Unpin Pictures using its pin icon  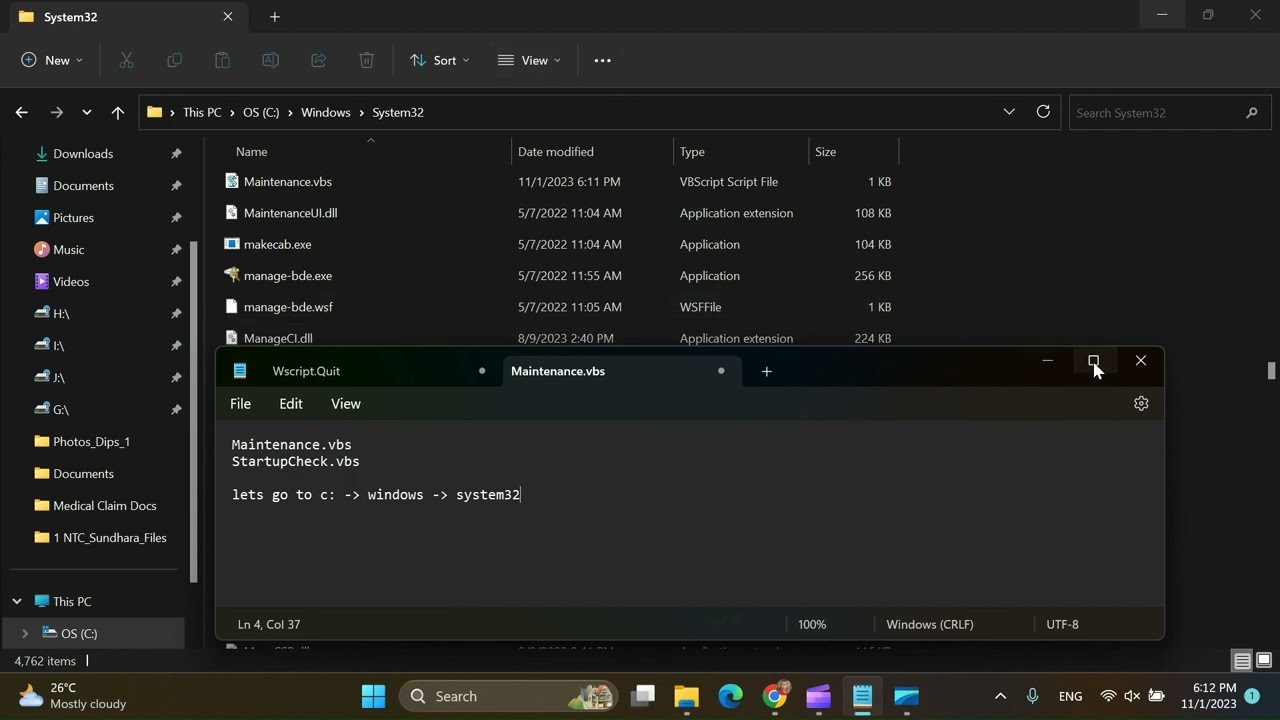point(176,218)
